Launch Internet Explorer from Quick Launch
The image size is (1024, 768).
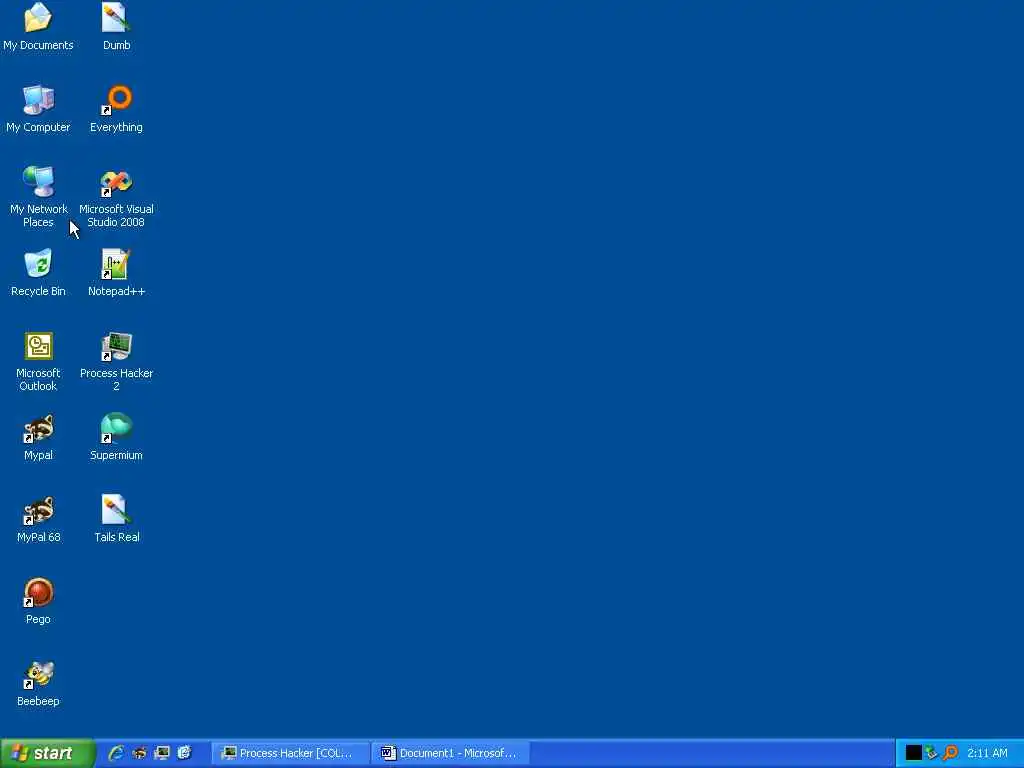coord(116,753)
